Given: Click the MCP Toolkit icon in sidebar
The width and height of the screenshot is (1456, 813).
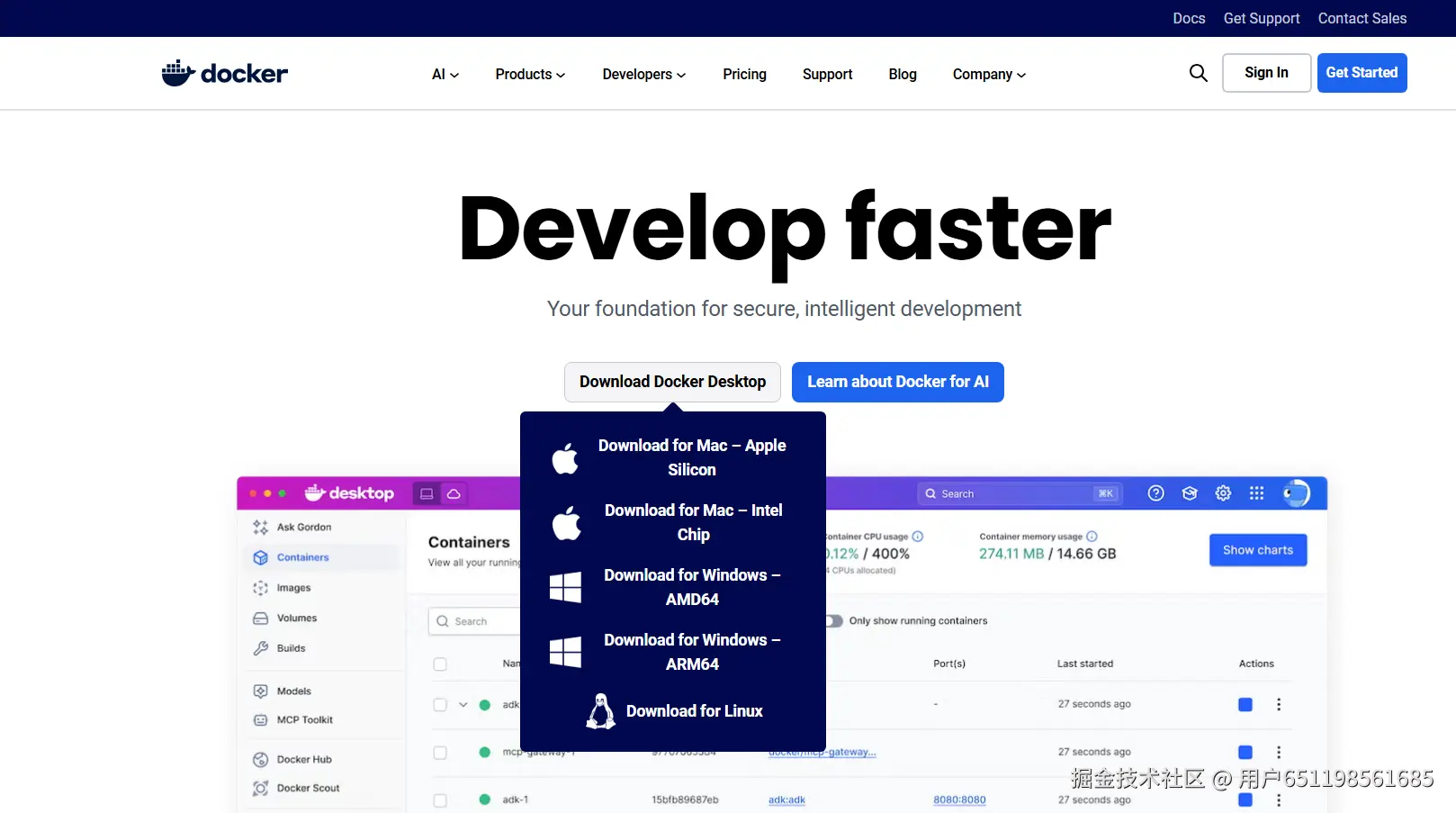Looking at the screenshot, I should click(260, 720).
